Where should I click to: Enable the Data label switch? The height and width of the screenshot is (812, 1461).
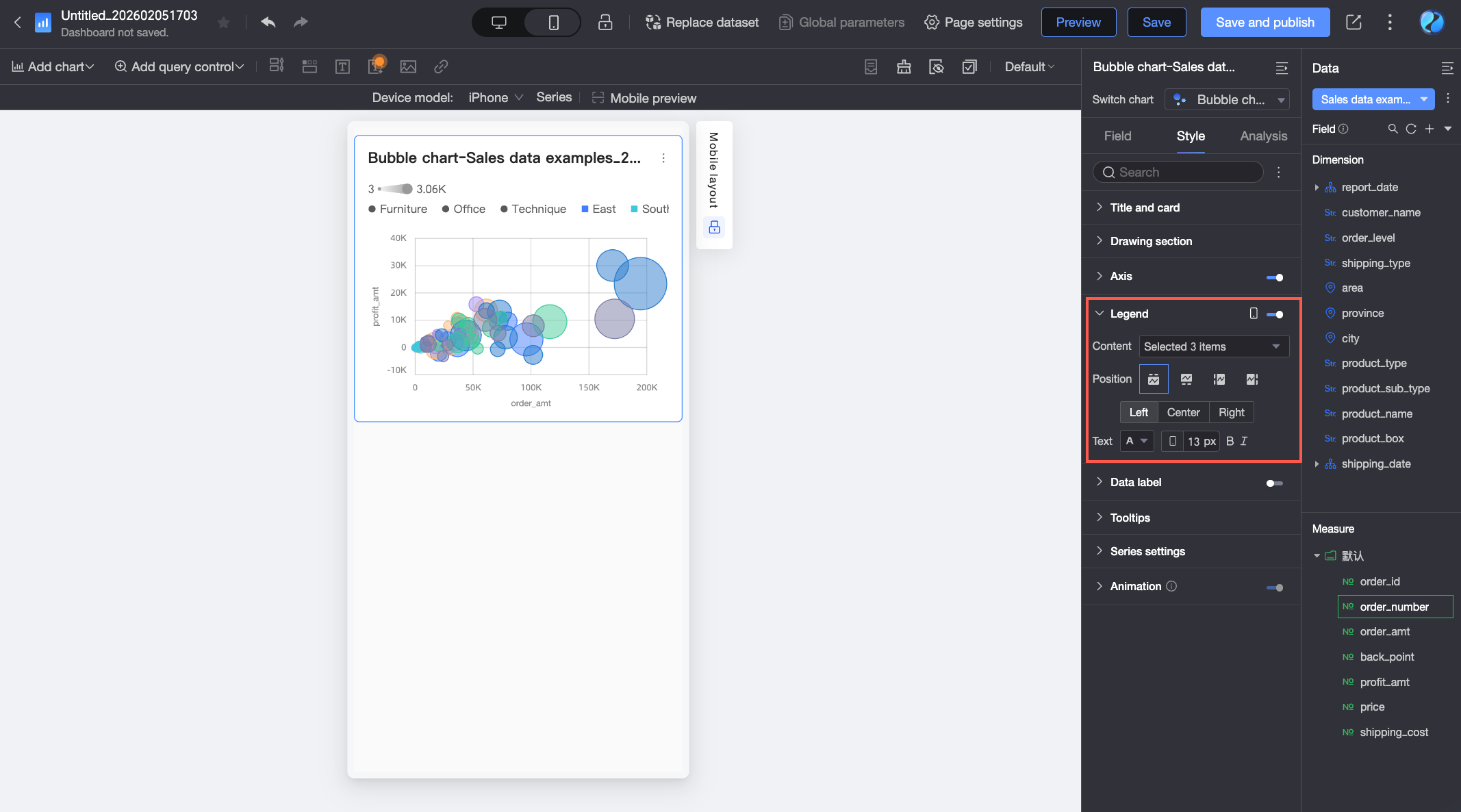(1274, 483)
